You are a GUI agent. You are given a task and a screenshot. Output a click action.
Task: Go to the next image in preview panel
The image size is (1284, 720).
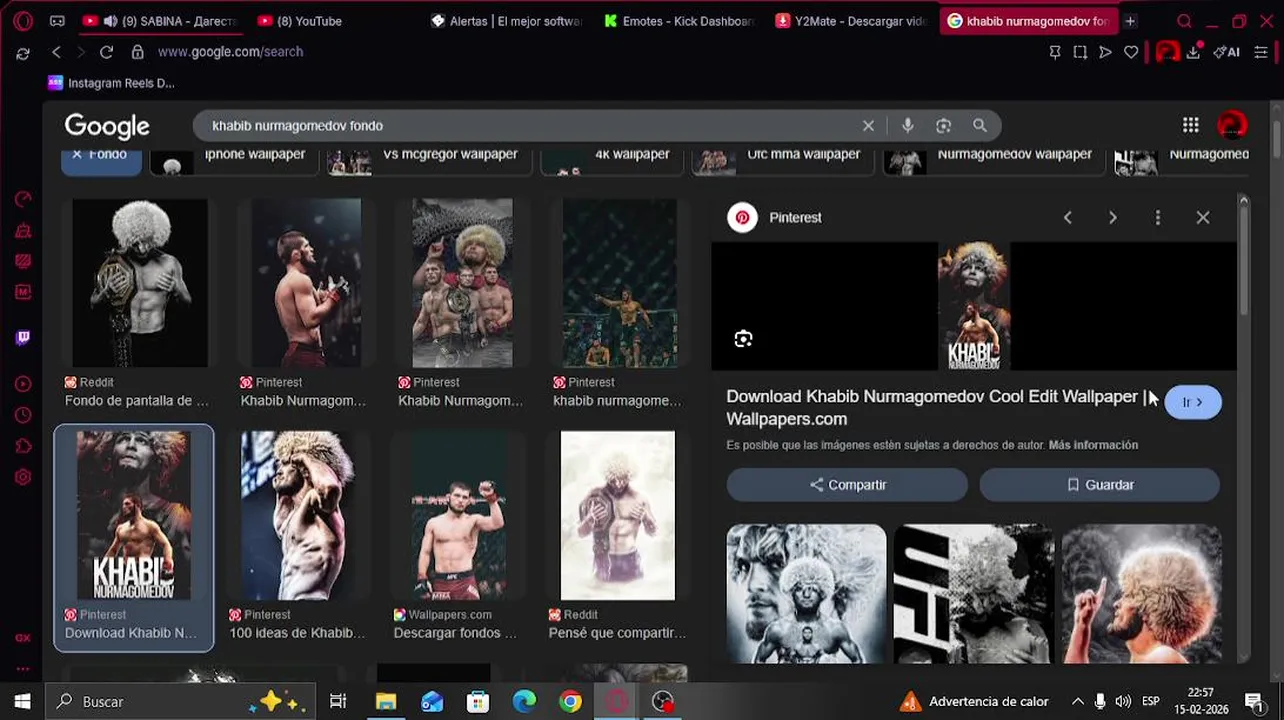click(x=1112, y=217)
